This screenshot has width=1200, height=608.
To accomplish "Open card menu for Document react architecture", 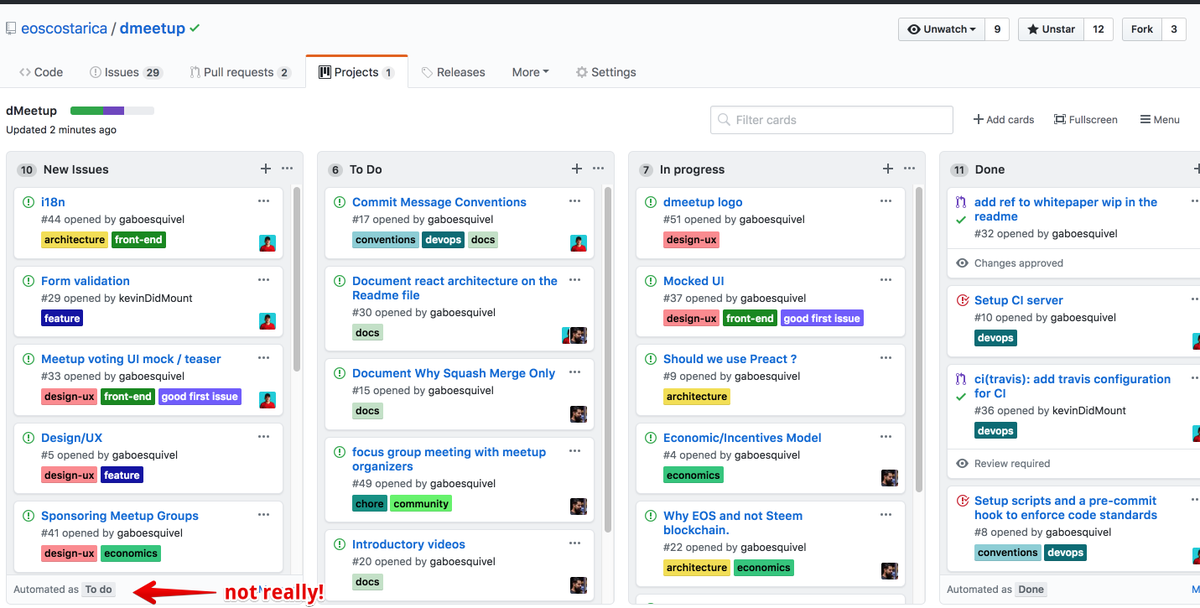I will click(x=575, y=280).
